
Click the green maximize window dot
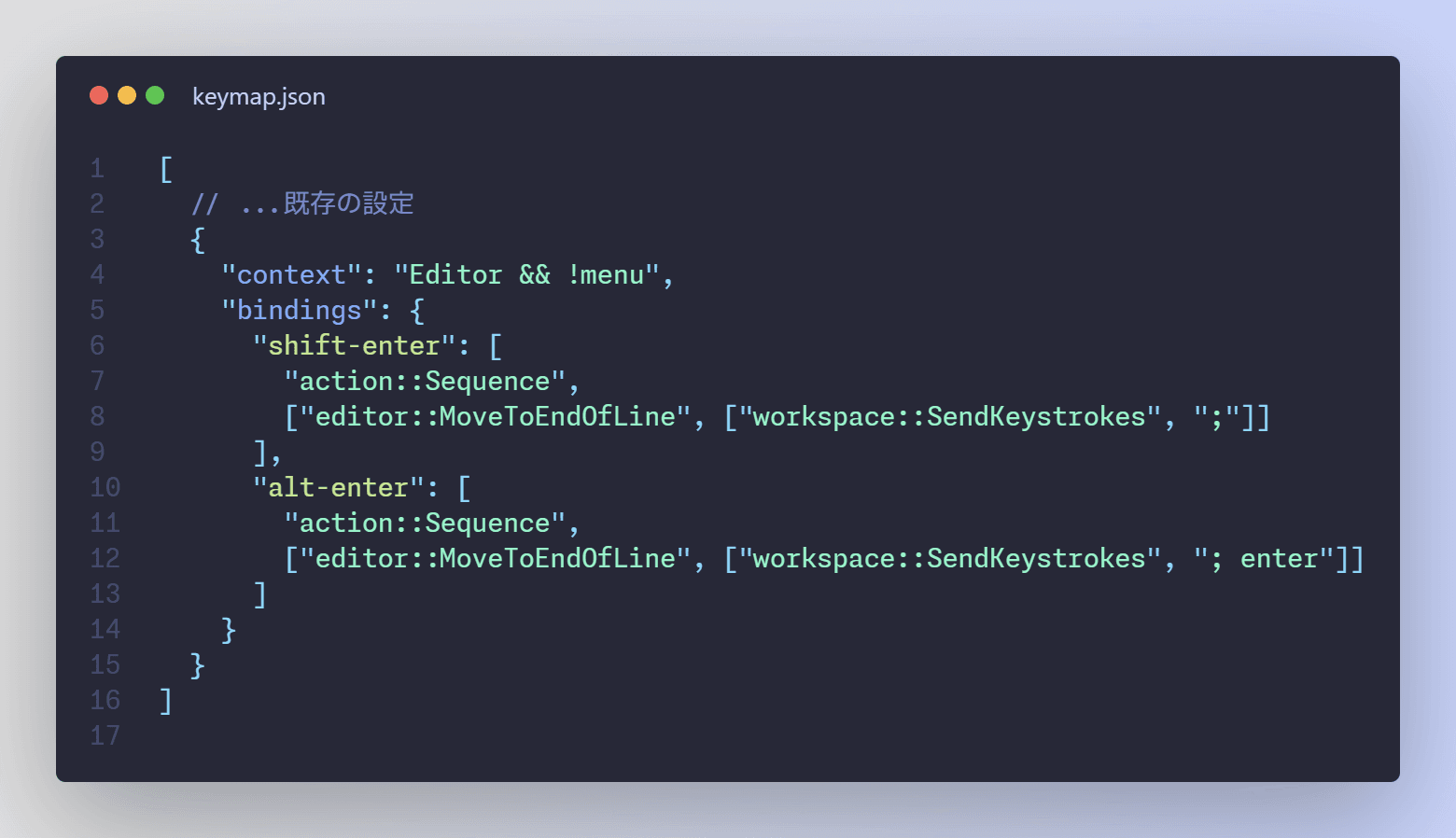pyautogui.click(x=155, y=95)
